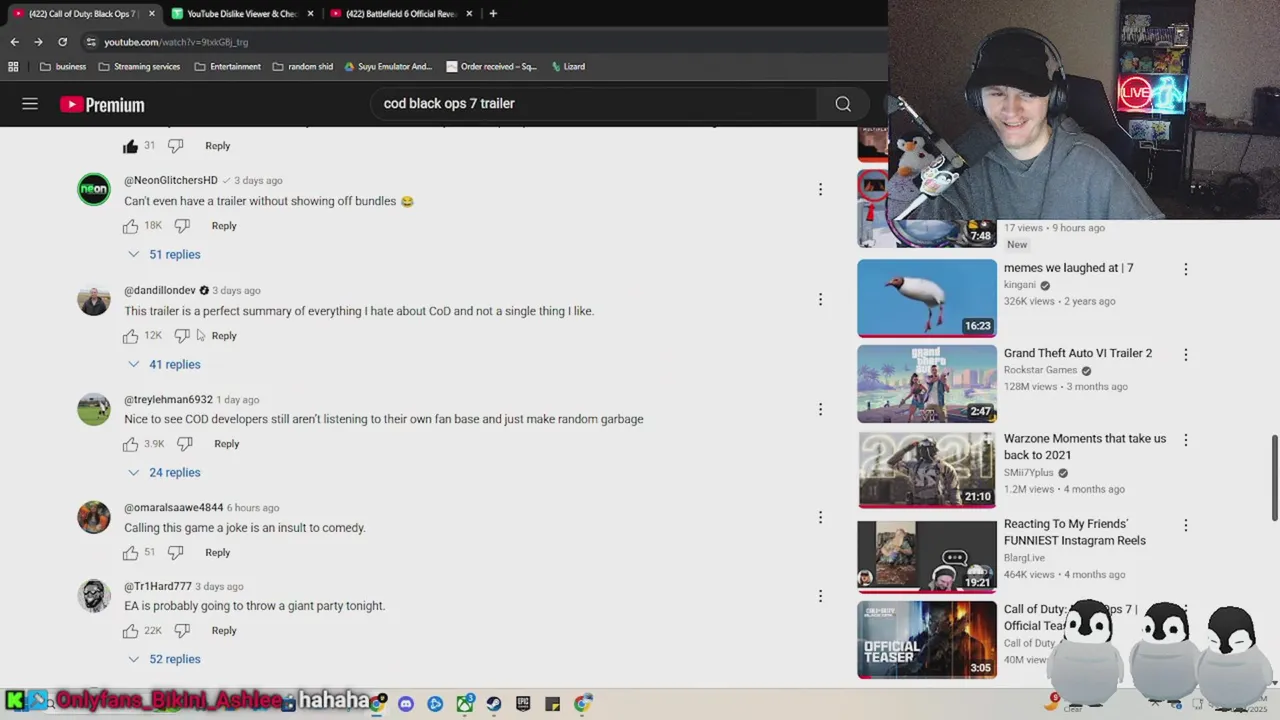This screenshot has height=720, width=1280.
Task: Dislike @omaralsaawe4844's comment
Action: [x=175, y=553]
